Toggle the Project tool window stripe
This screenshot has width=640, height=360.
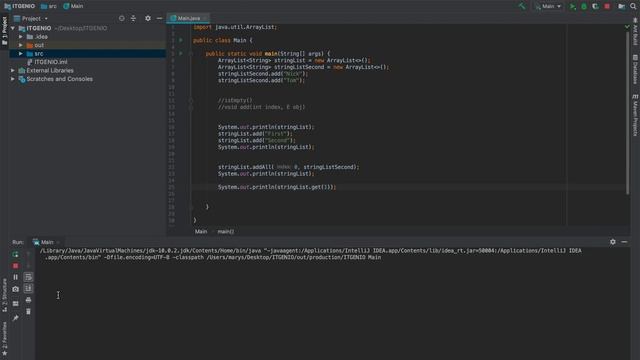click(4, 31)
